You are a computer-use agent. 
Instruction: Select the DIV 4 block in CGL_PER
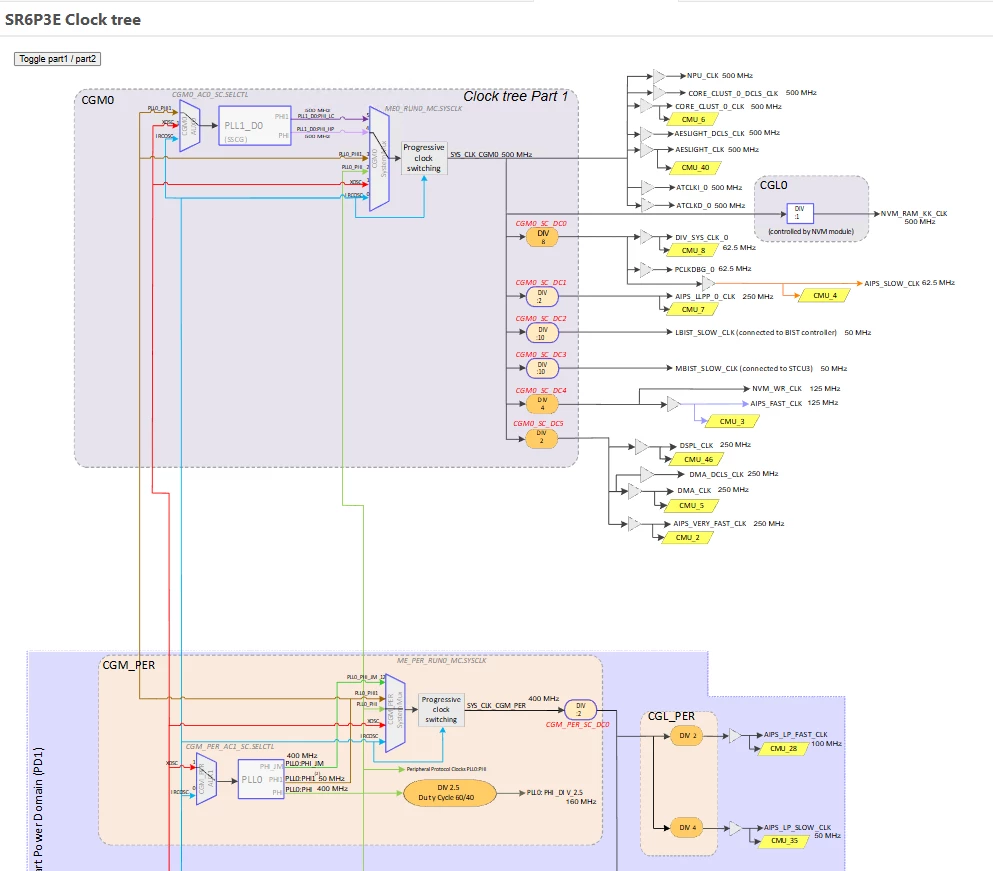687,827
